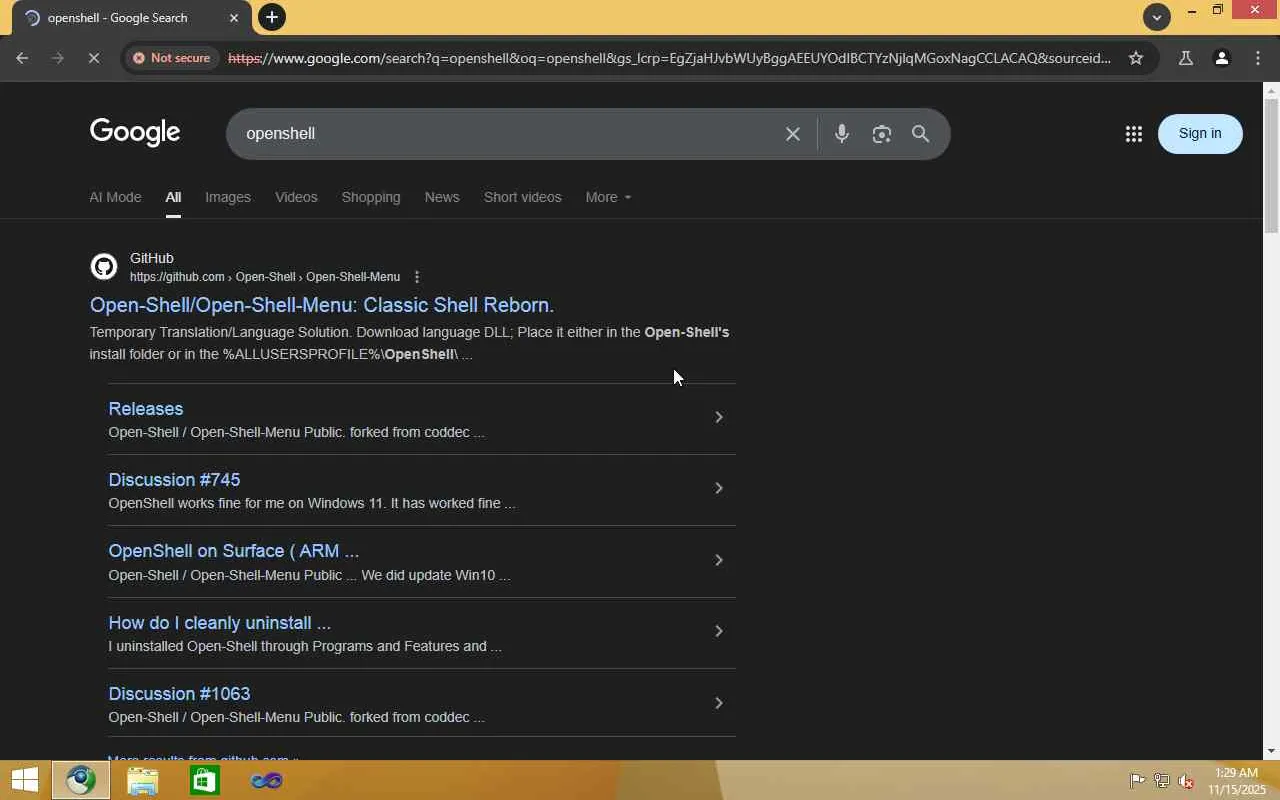
Task: Open Open-Shell-Menu: Classic Shell Reborn result
Action: pos(322,305)
